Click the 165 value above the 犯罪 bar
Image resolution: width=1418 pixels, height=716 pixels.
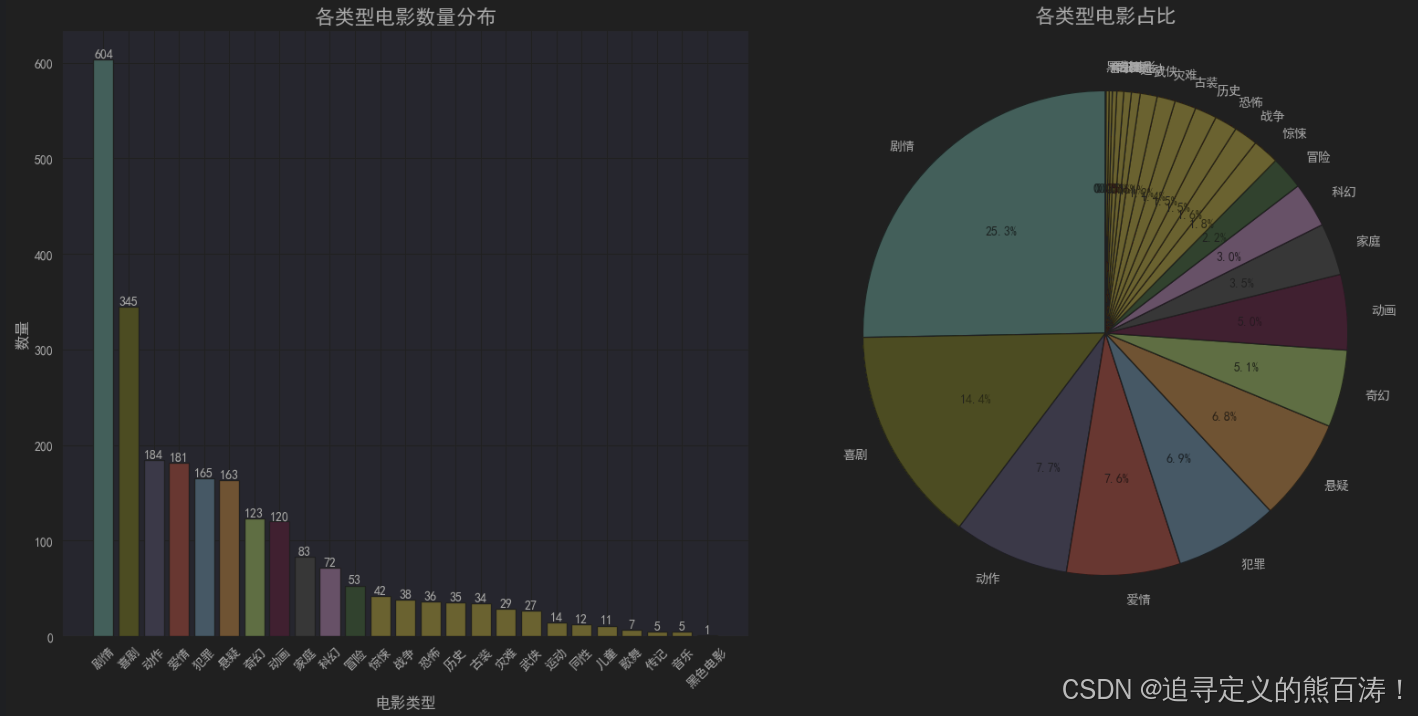pyautogui.click(x=204, y=473)
